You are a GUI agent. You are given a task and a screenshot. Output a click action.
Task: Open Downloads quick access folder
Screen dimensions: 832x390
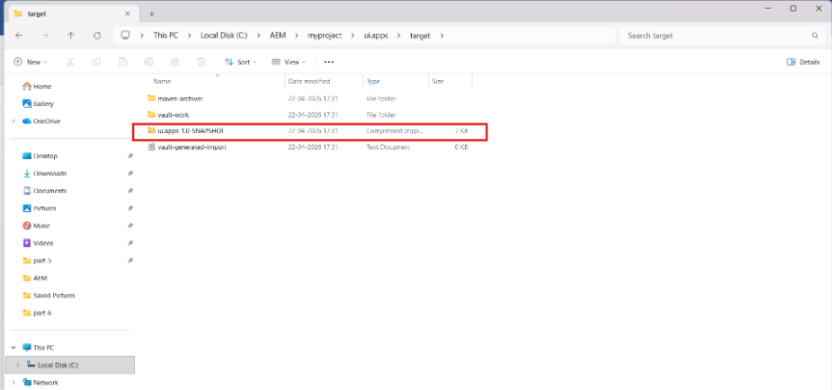[45, 174]
